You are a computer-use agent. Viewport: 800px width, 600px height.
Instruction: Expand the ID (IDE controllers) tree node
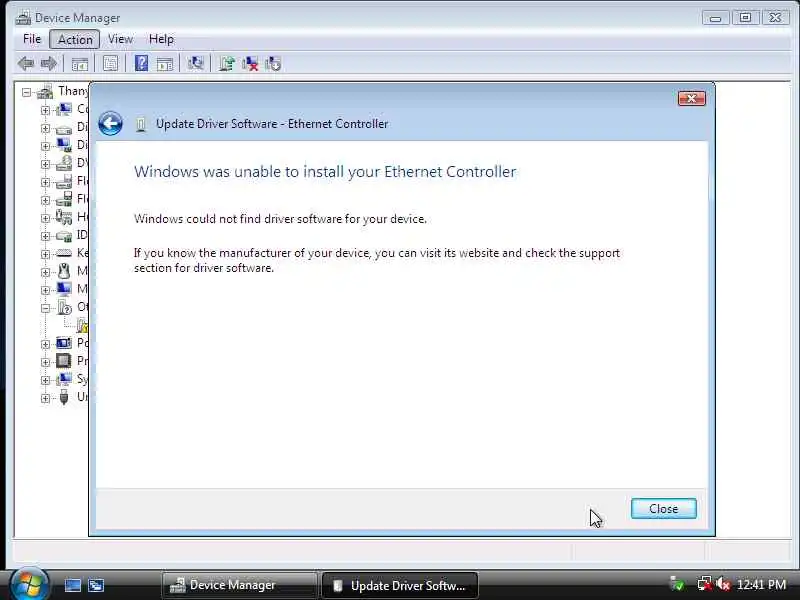tap(45, 236)
